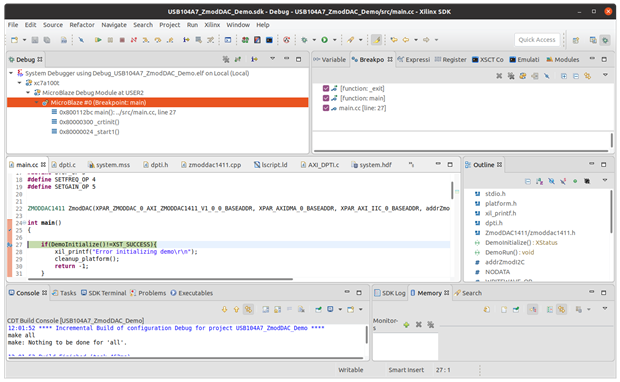The image size is (620, 382).
Task: Select the 0x80000300 _crtinit() stack frame
Action: (85, 122)
